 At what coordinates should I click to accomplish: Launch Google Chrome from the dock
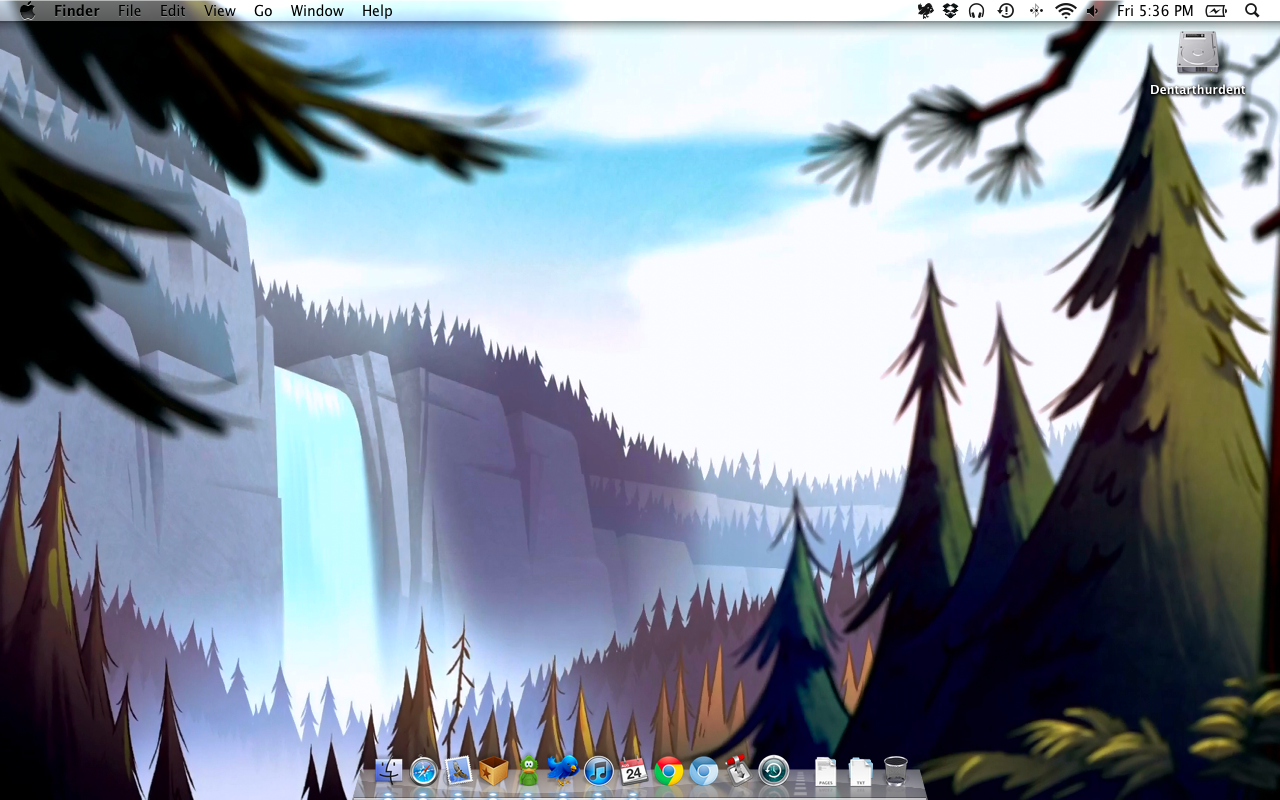click(669, 771)
